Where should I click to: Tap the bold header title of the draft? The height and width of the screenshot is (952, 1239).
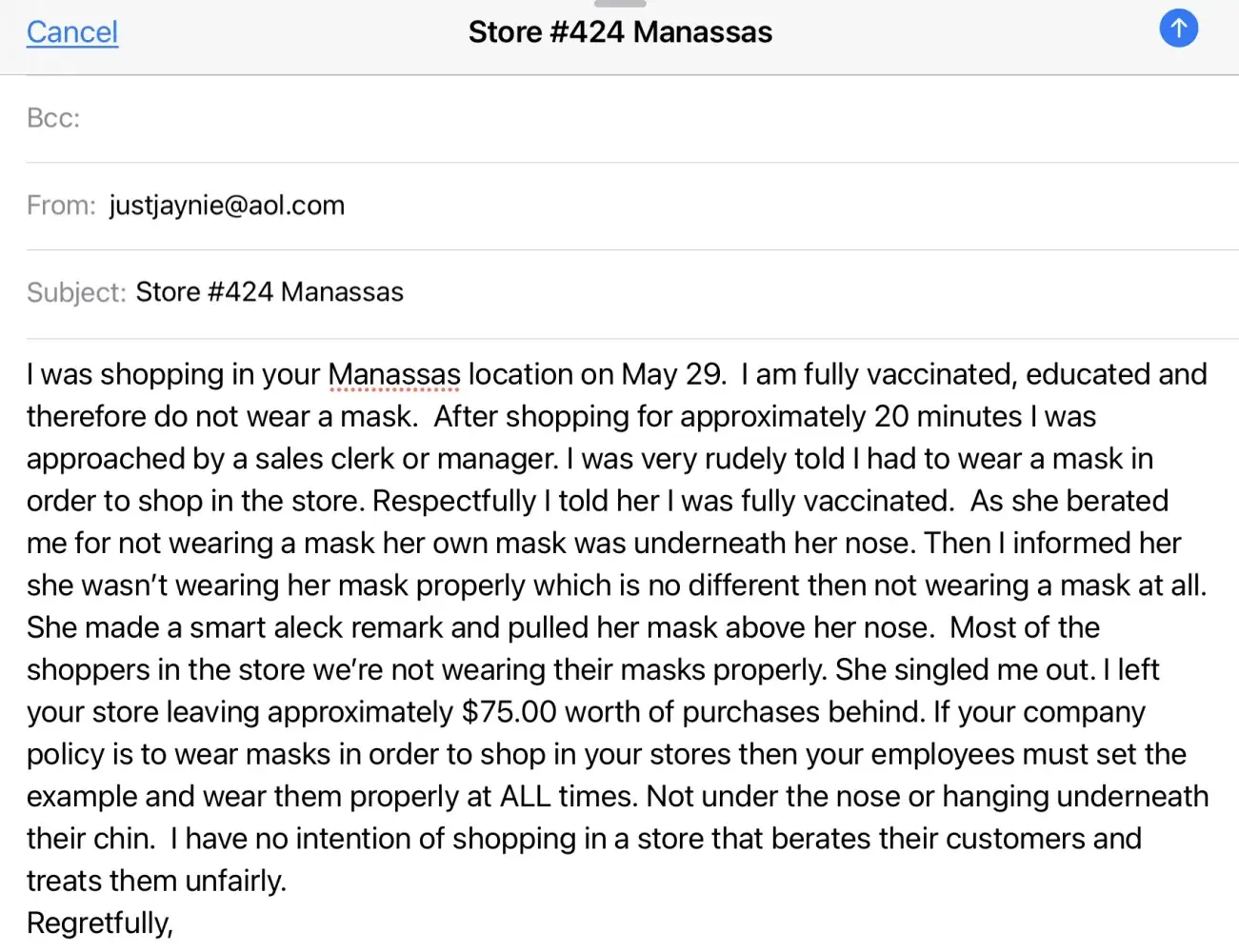click(x=620, y=32)
